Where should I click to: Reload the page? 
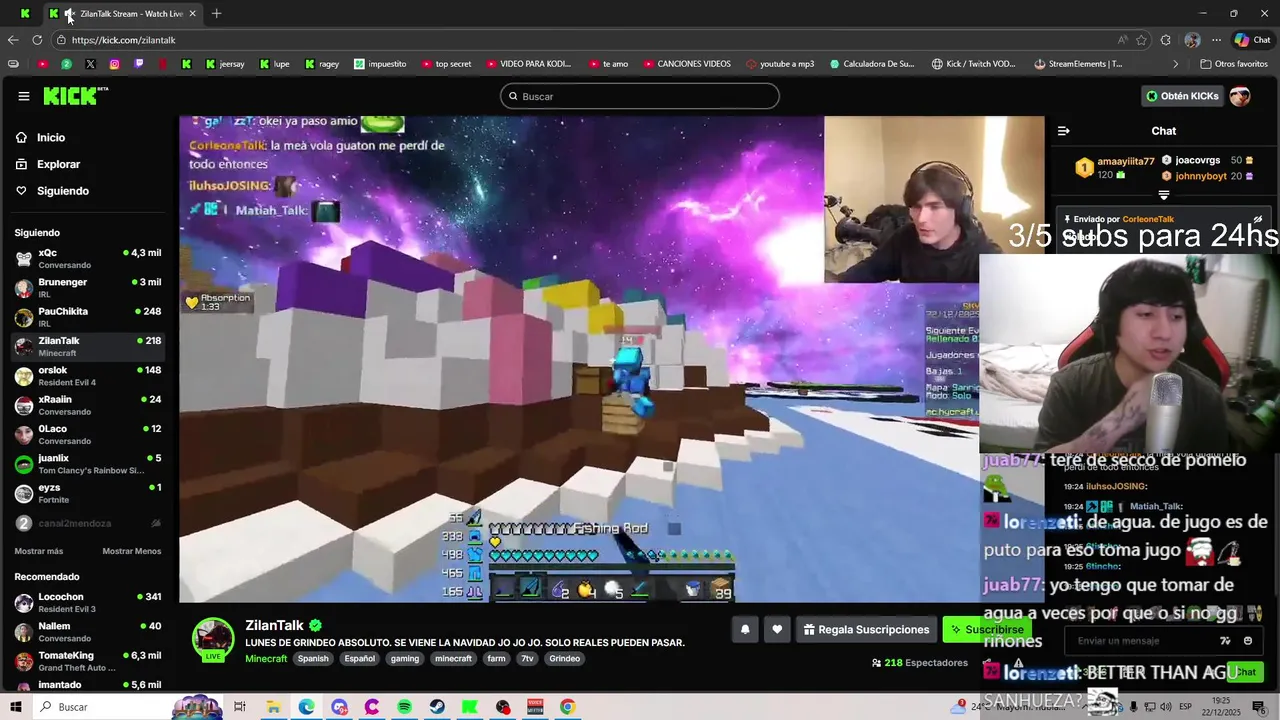(37, 40)
